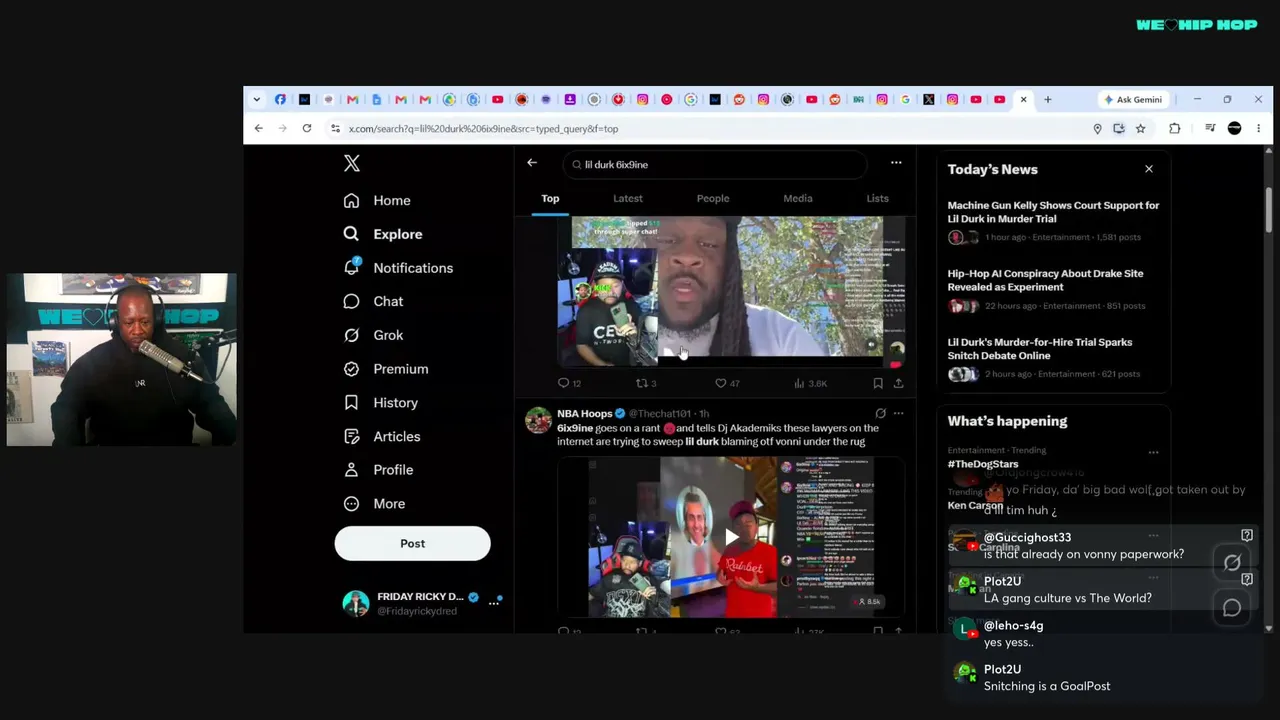View site information icon beside URL
Screen dimensions: 1280x720
(335, 128)
